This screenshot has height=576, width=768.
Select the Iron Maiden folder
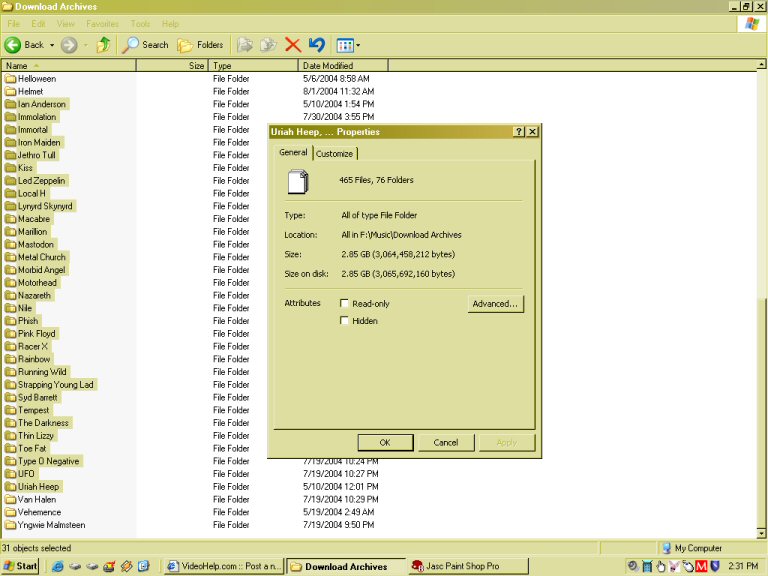click(33, 142)
